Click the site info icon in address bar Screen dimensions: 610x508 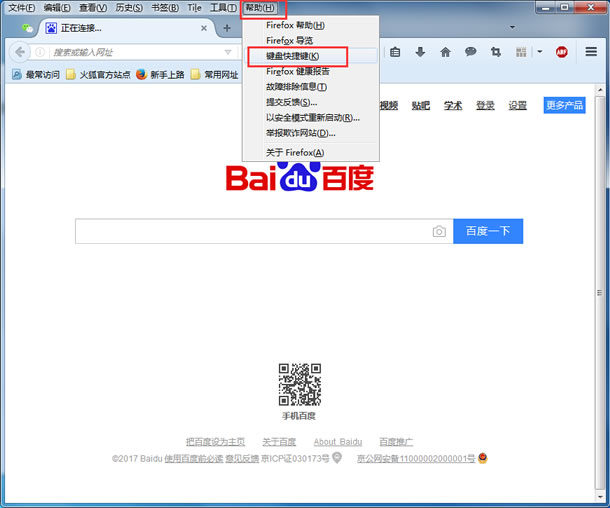[40, 52]
